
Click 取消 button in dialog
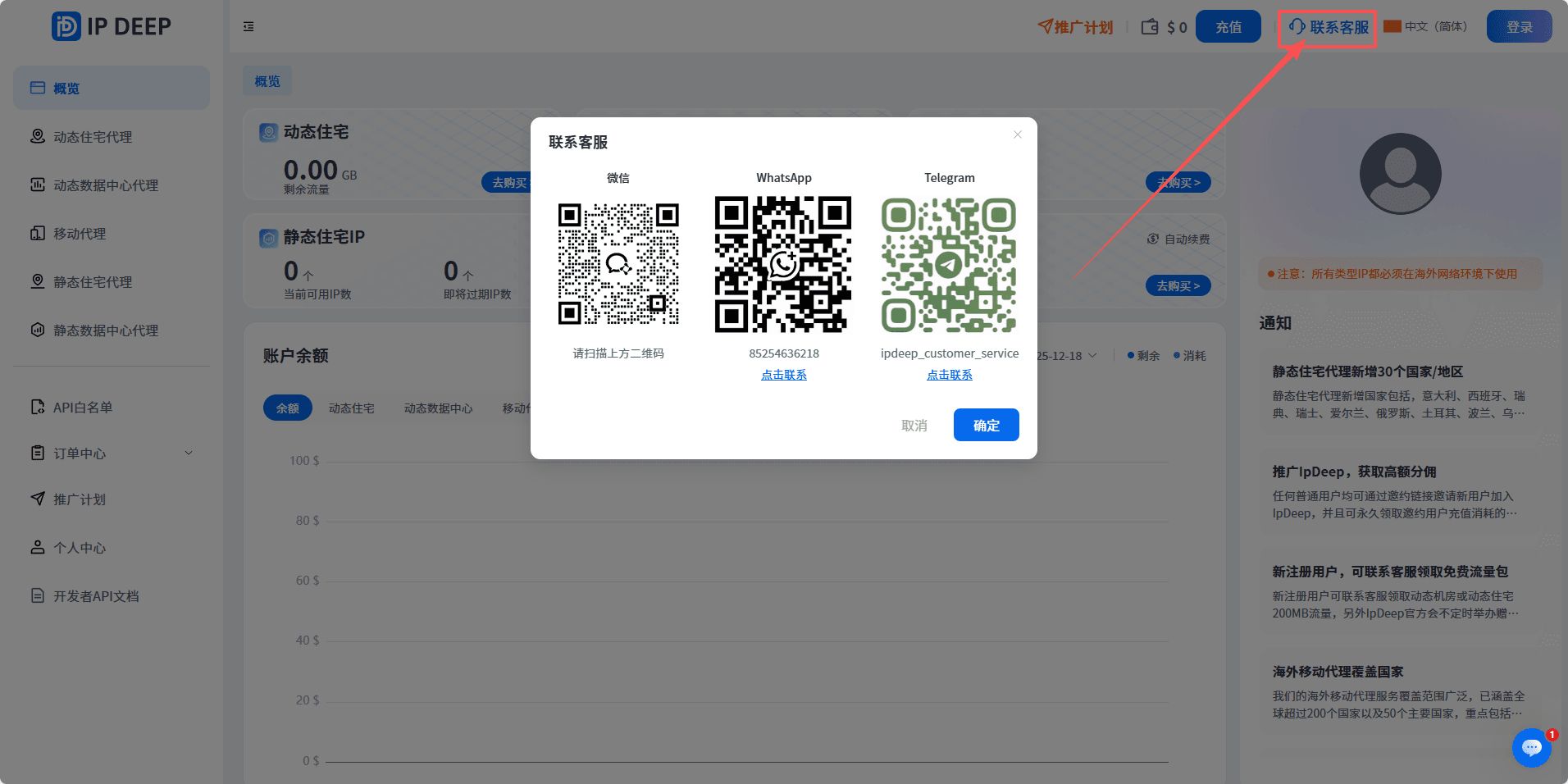pyautogui.click(x=914, y=426)
